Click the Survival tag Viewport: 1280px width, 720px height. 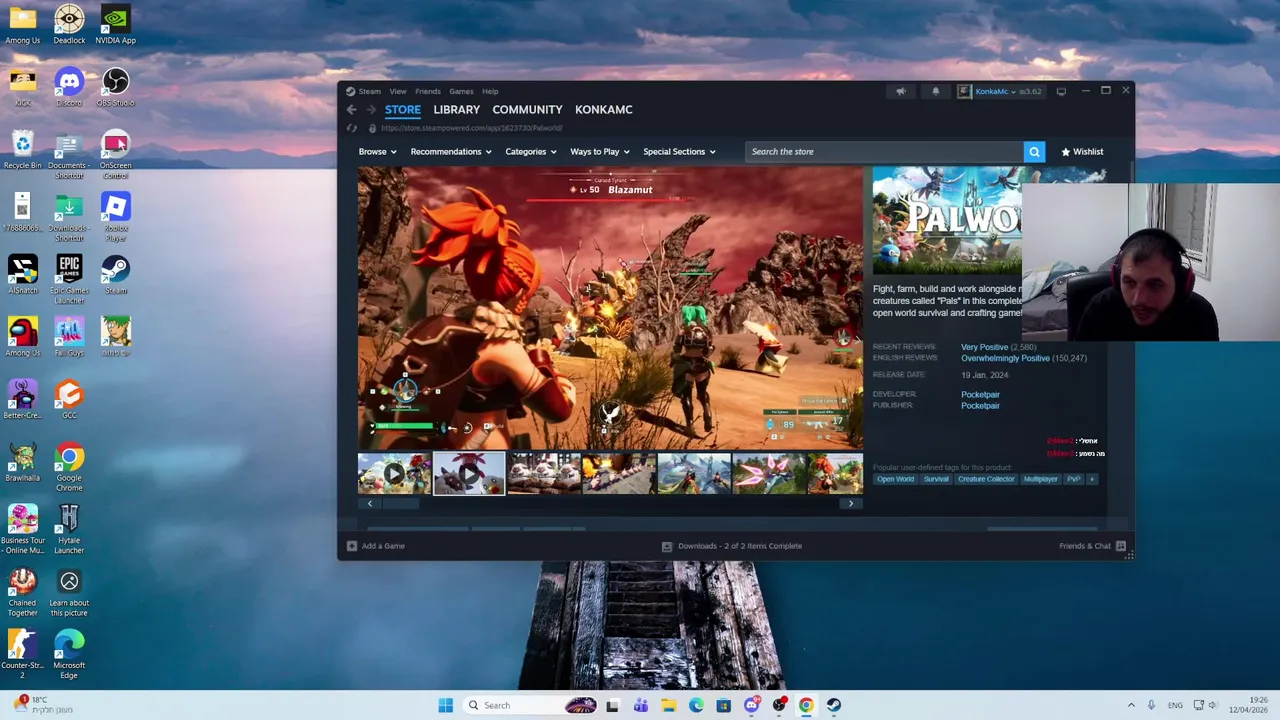point(936,479)
